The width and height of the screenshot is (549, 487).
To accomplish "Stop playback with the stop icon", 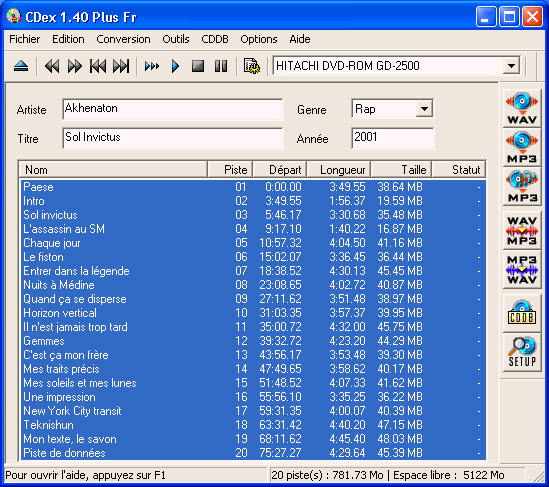I will tap(198, 66).
